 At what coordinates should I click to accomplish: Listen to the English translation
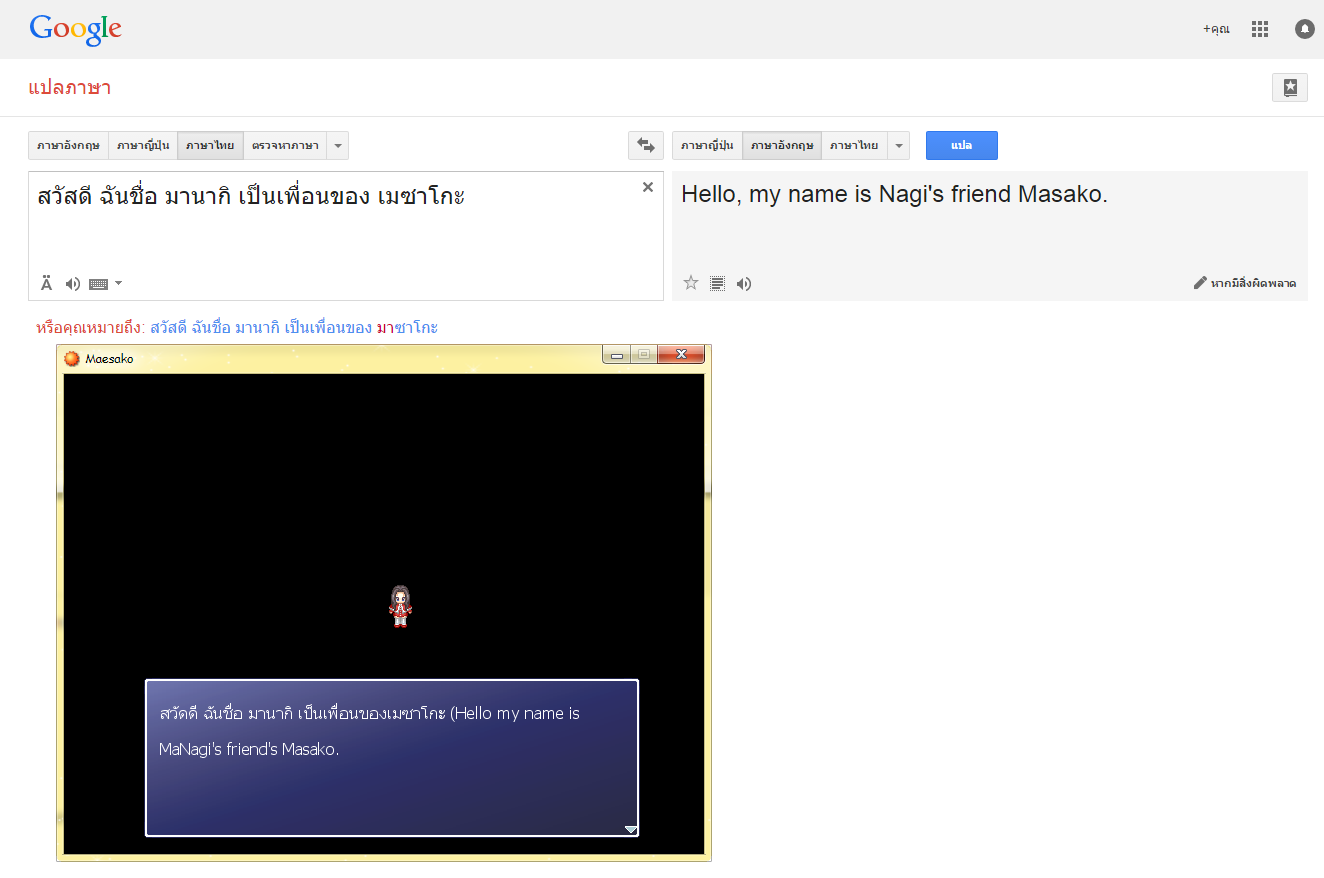(743, 284)
